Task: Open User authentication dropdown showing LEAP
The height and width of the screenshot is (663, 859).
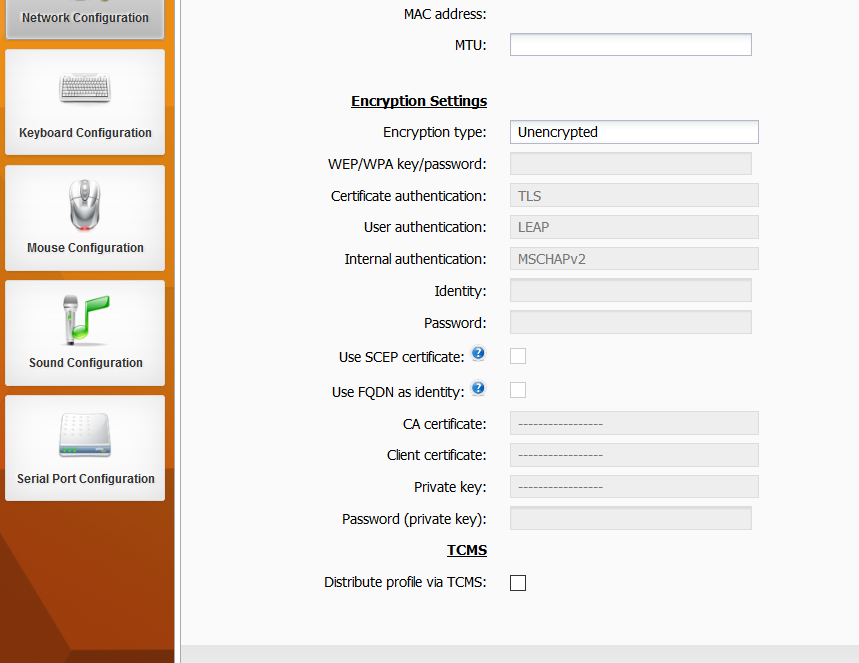Action: click(x=634, y=227)
